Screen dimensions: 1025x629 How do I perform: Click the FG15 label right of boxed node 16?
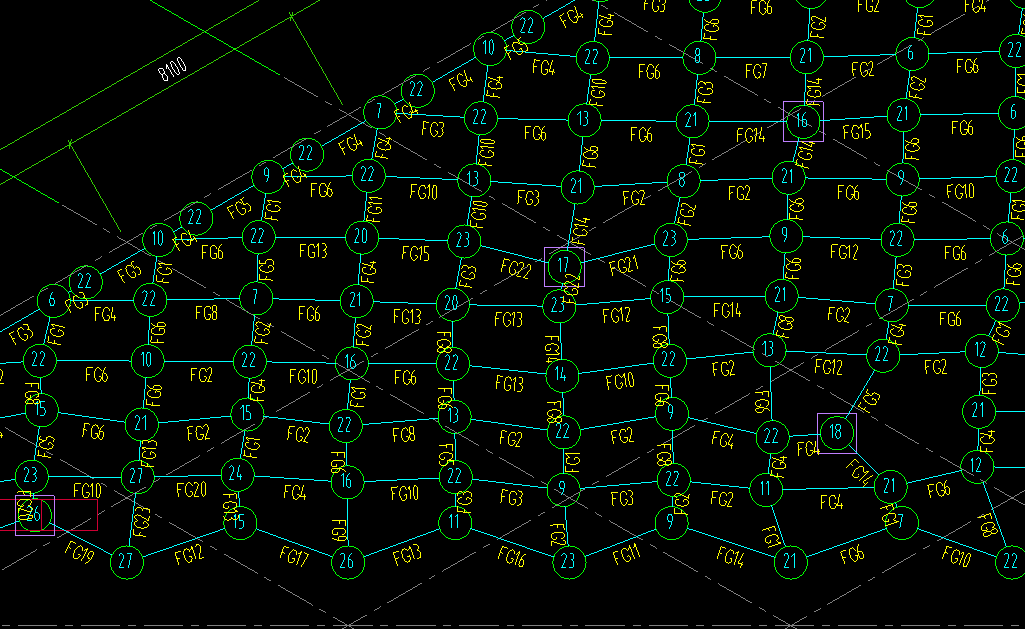tap(857, 133)
